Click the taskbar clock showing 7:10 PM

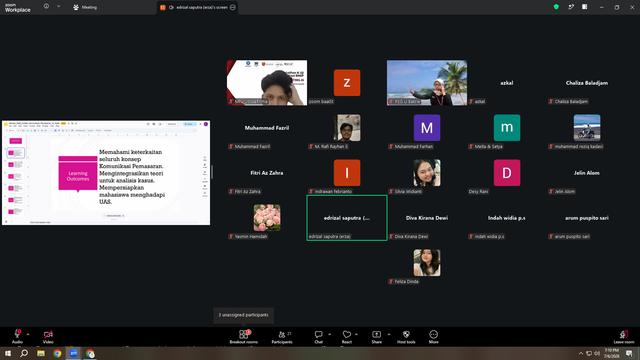point(611,353)
